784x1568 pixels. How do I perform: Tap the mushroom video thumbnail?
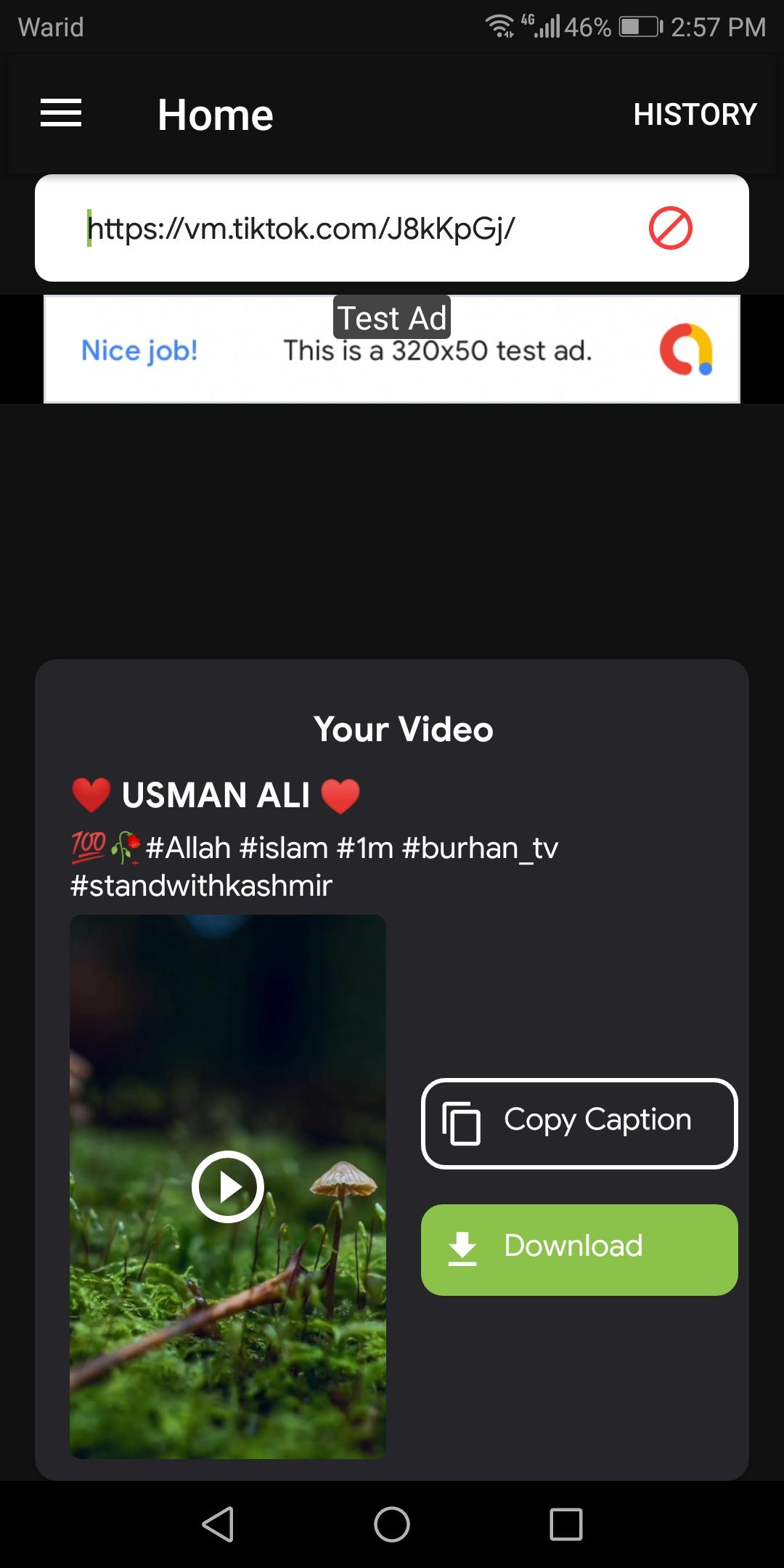(228, 1187)
